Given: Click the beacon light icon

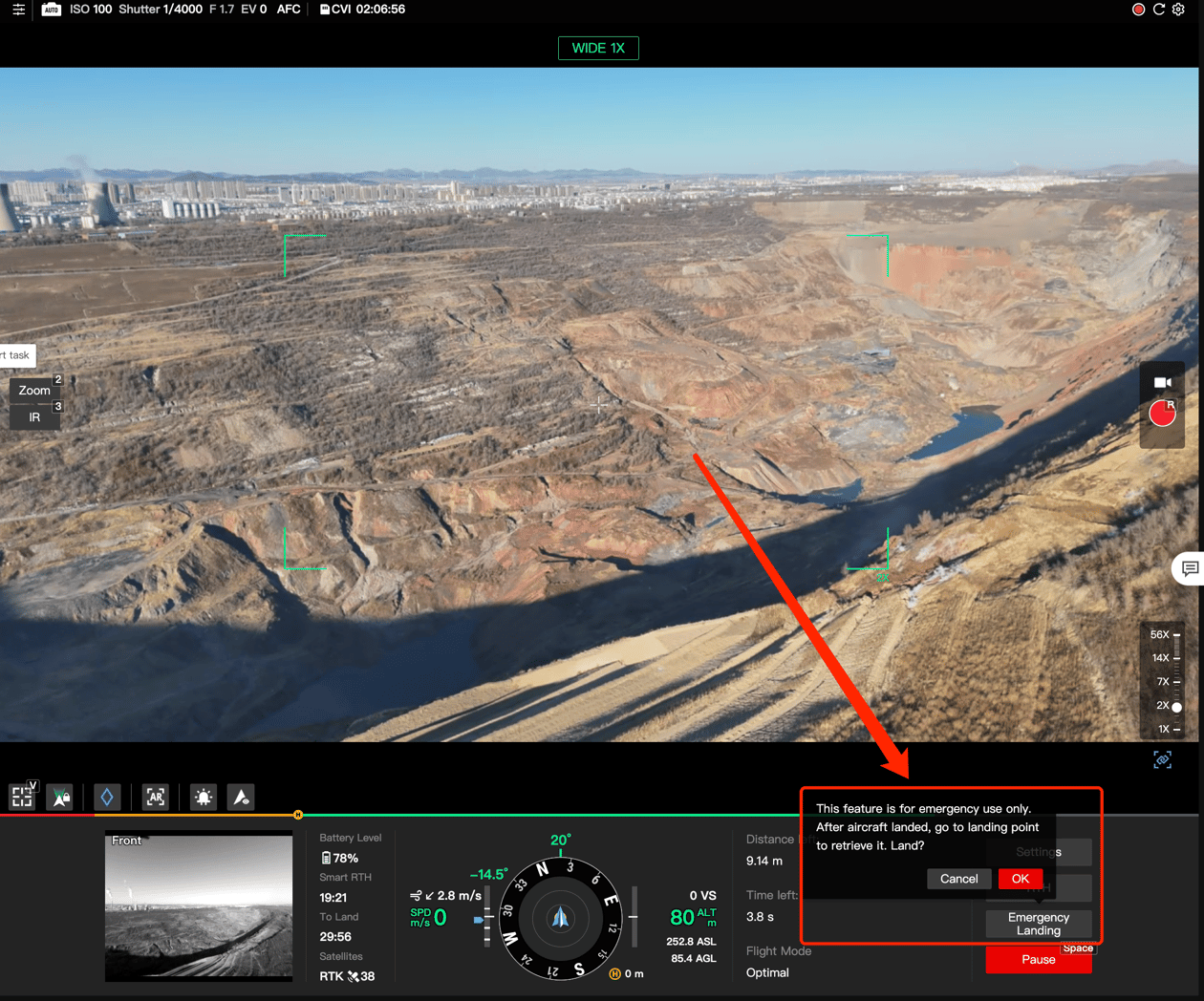Looking at the screenshot, I should coord(204,797).
